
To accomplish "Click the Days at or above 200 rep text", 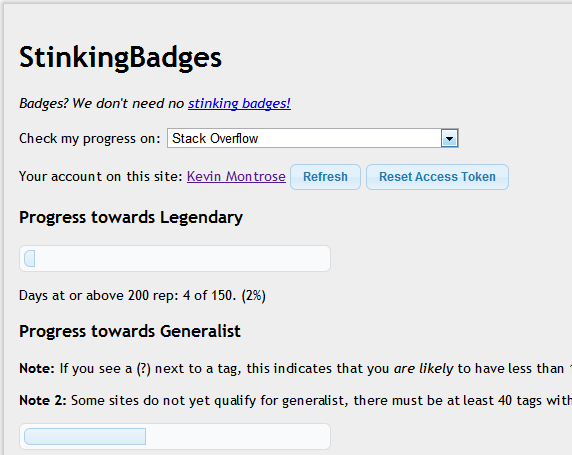I will [x=142, y=296].
